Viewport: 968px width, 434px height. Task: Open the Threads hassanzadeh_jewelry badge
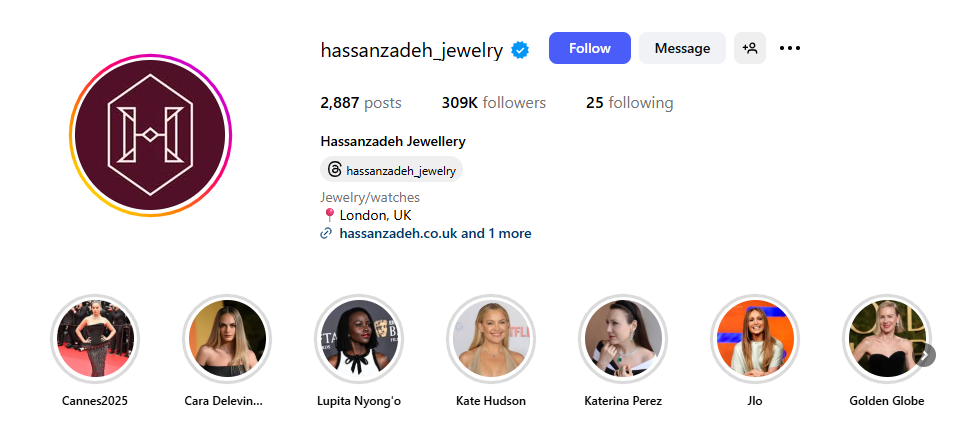[391, 170]
